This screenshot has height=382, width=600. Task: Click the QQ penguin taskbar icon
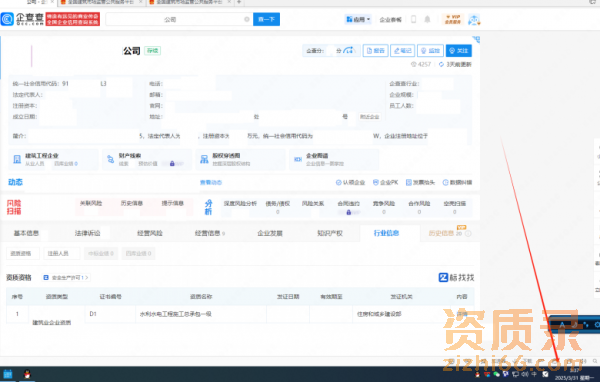point(27,374)
